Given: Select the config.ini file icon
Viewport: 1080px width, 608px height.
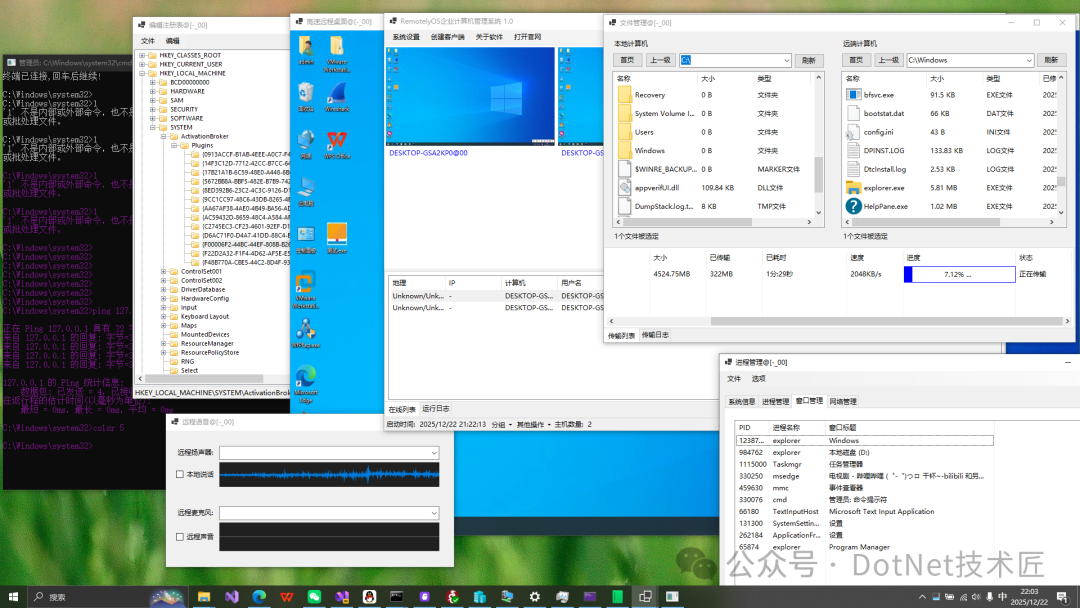Looking at the screenshot, I should pos(853,132).
